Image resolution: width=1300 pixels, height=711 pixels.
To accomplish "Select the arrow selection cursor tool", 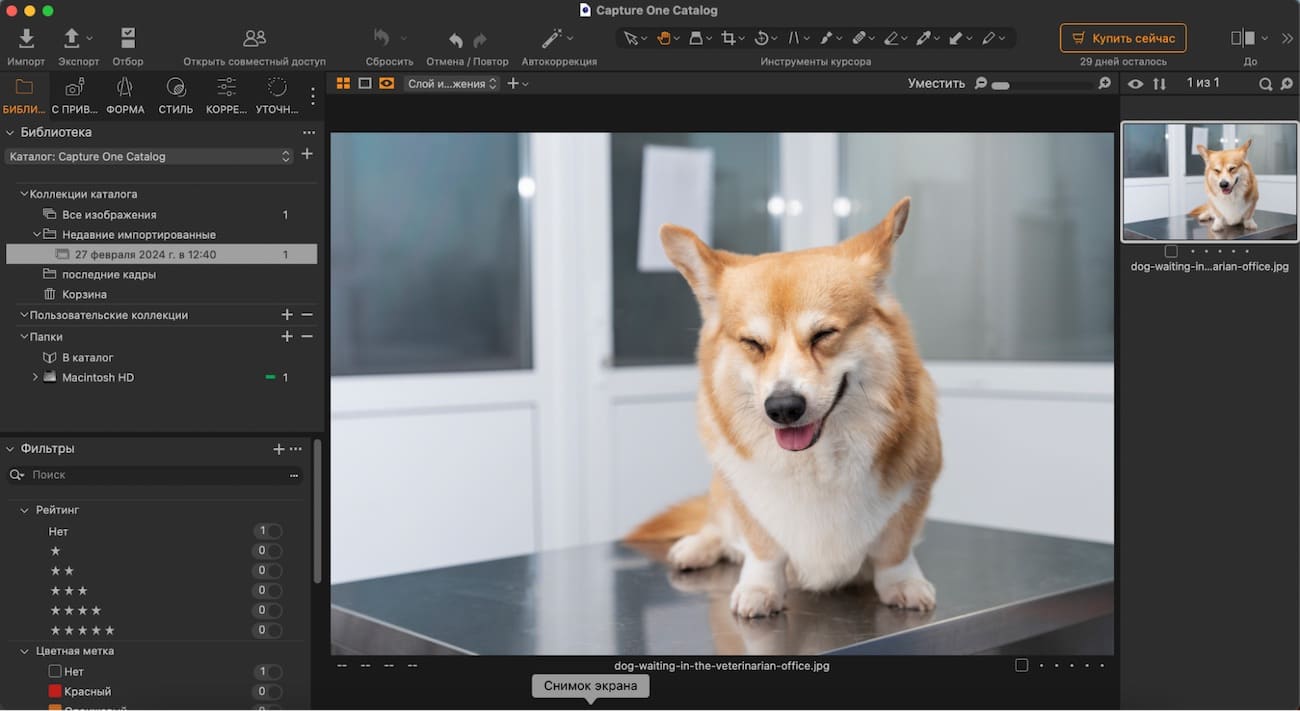I will point(630,37).
